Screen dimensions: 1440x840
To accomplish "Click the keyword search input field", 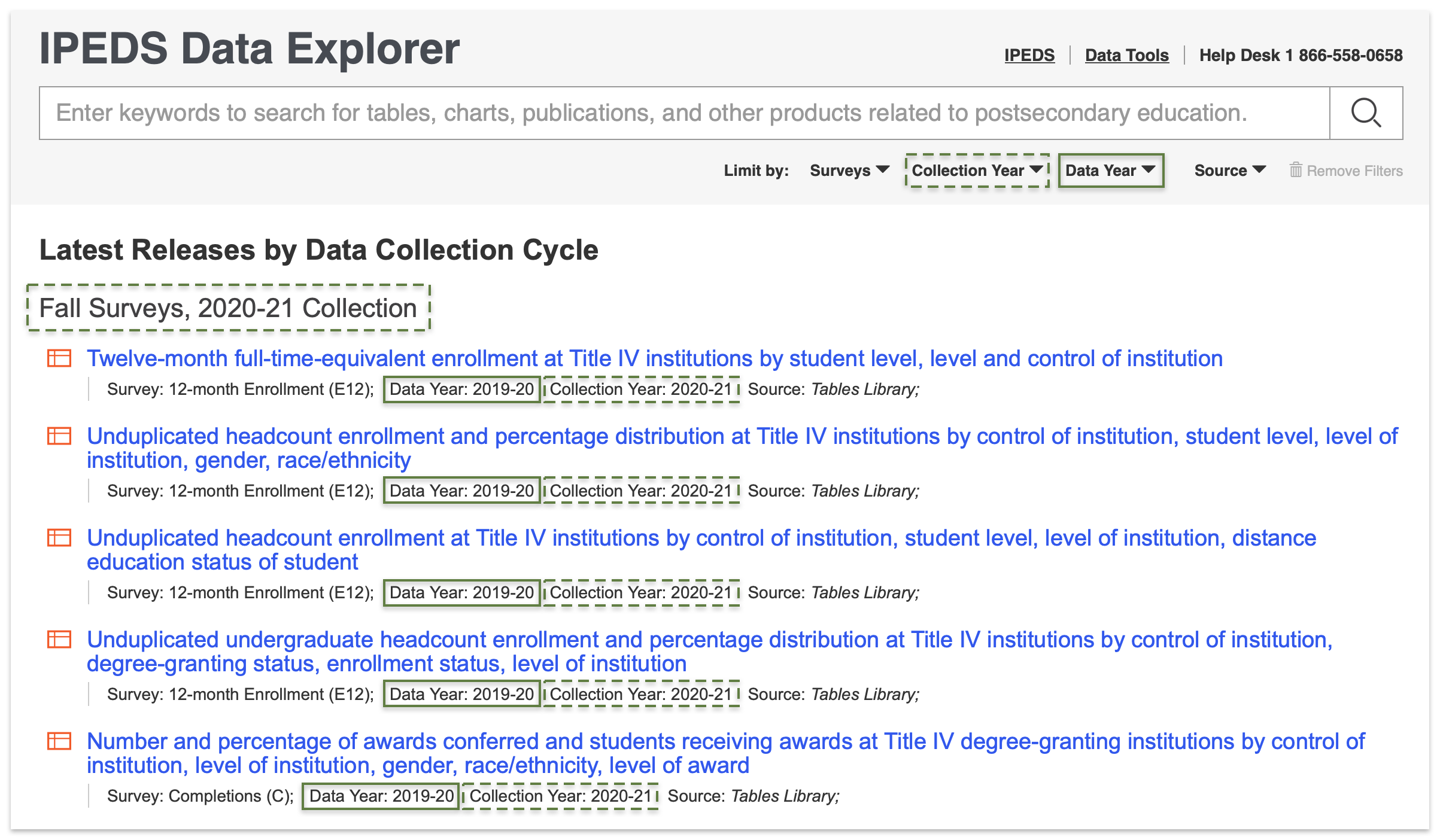I will 684,113.
